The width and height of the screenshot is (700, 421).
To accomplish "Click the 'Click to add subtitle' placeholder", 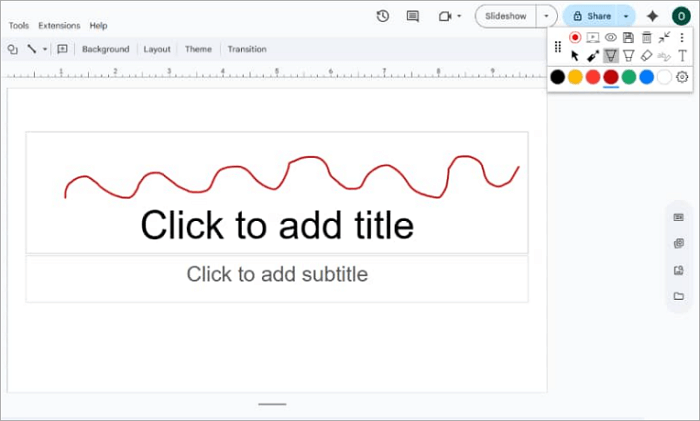I will (277, 274).
